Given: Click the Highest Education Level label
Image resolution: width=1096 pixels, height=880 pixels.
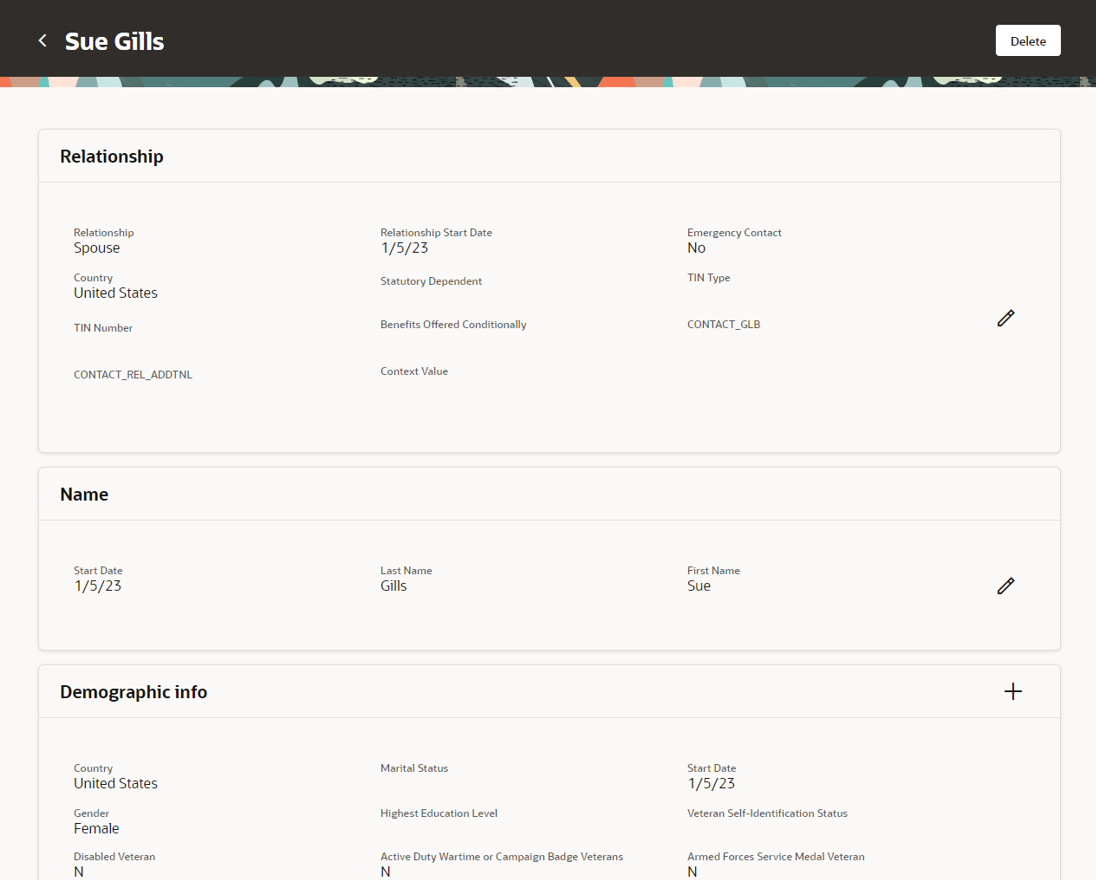Looking at the screenshot, I should click(439, 814).
